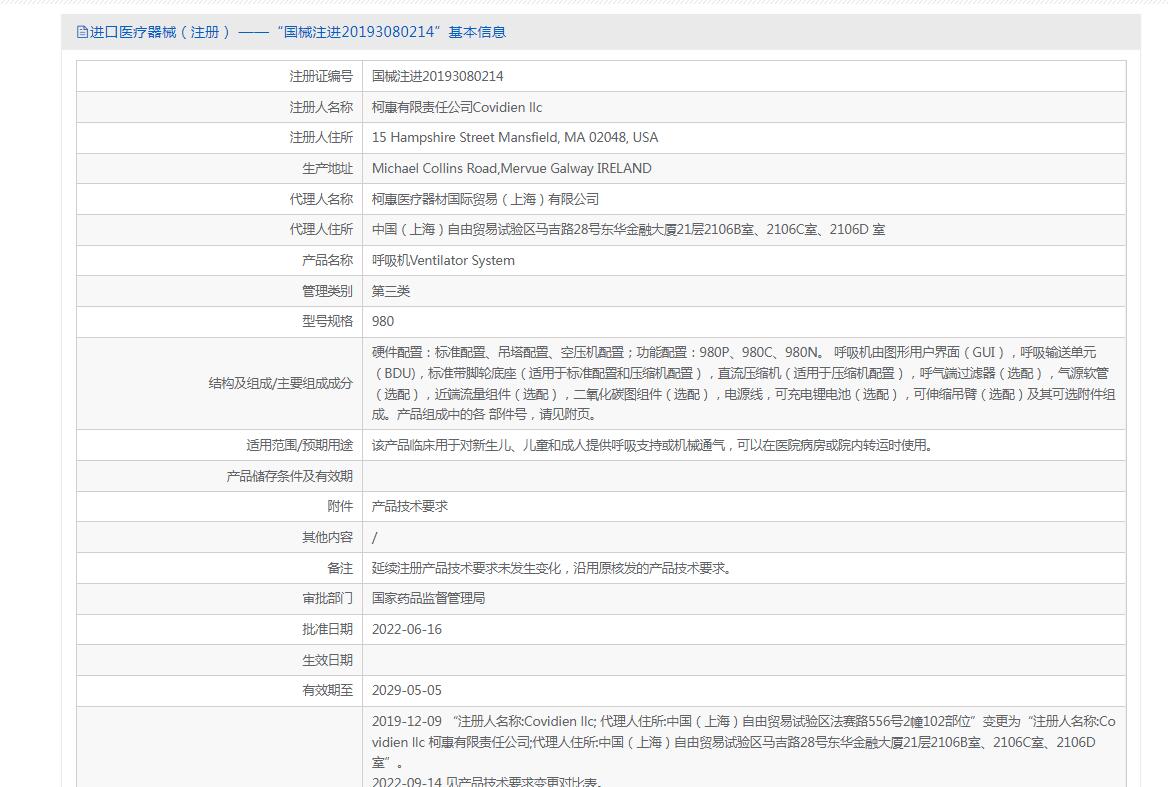Click the 附件 label
Screen dimensions: 1168x787
[x=340, y=506]
